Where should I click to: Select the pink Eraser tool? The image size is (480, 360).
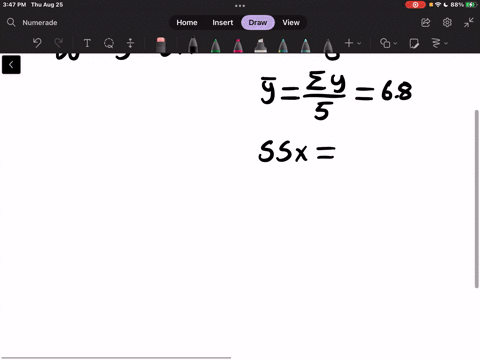(x=161, y=45)
